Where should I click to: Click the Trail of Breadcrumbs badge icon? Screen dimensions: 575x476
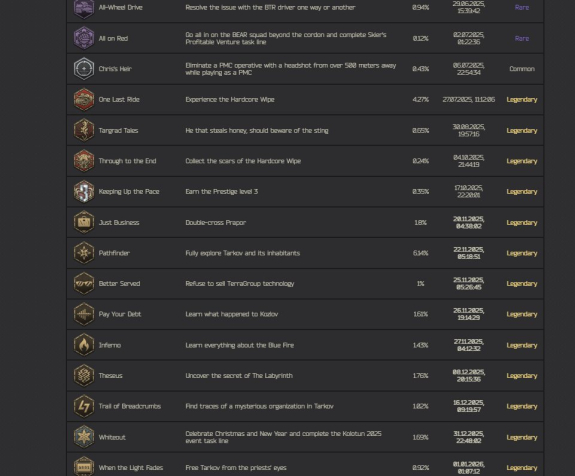[84, 406]
